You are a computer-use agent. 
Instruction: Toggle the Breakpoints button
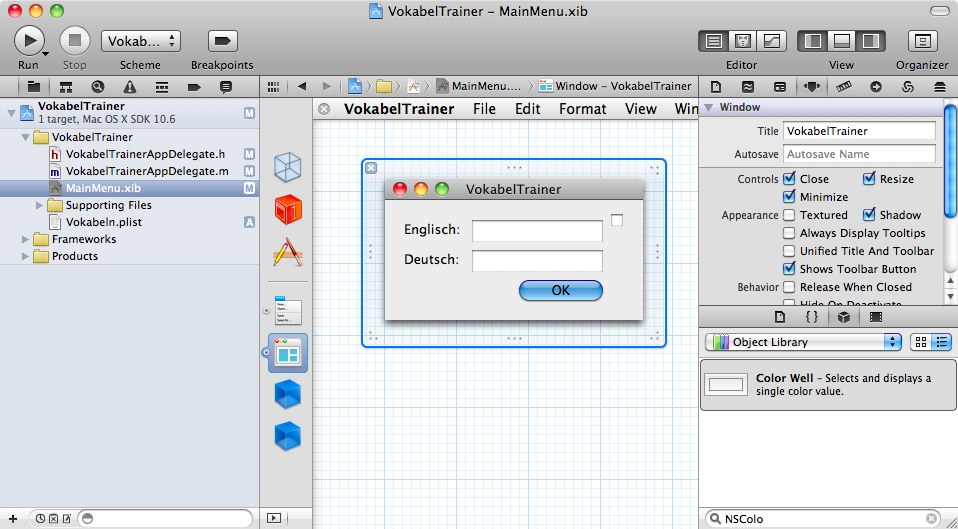tap(221, 41)
